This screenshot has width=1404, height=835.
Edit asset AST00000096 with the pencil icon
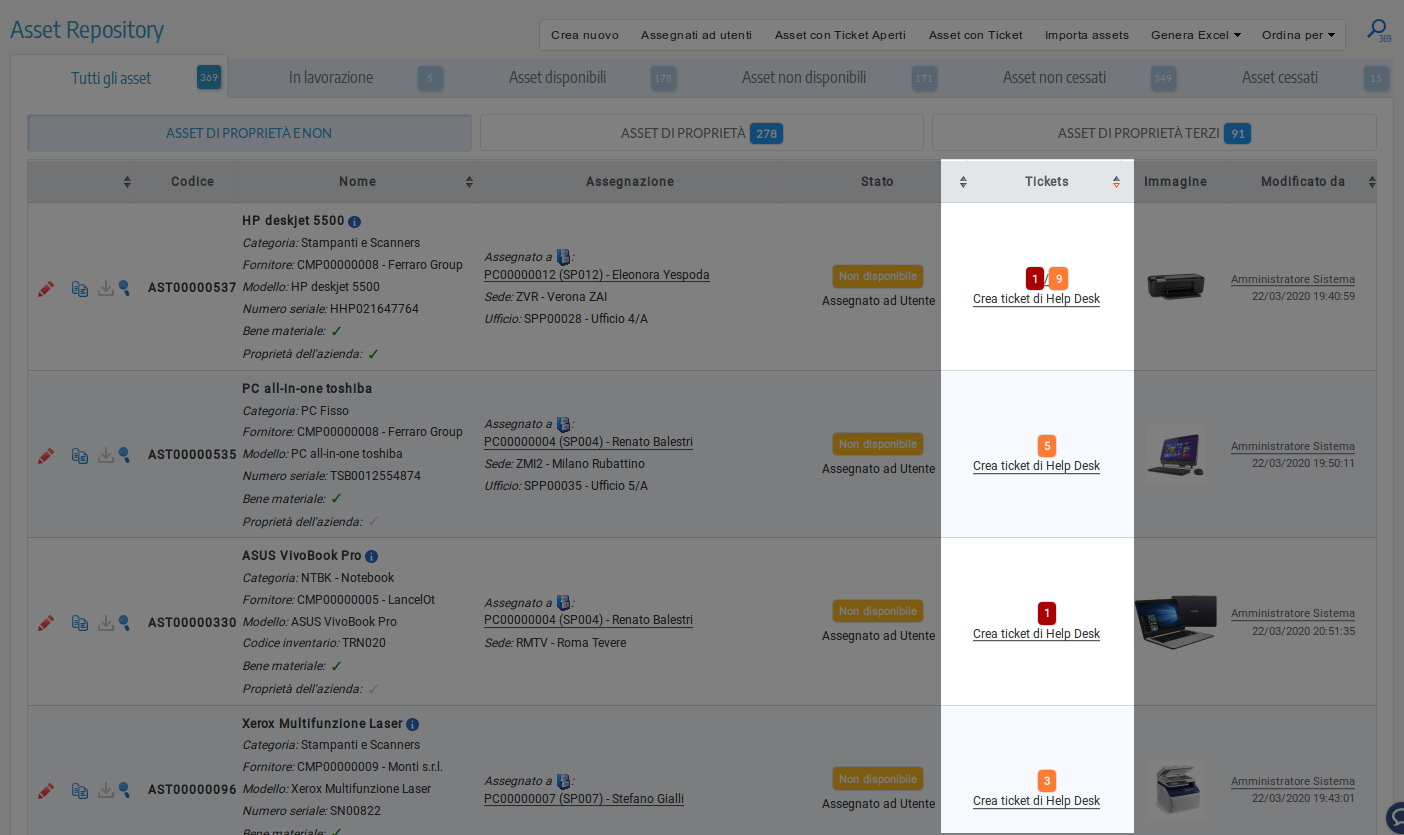coord(46,790)
